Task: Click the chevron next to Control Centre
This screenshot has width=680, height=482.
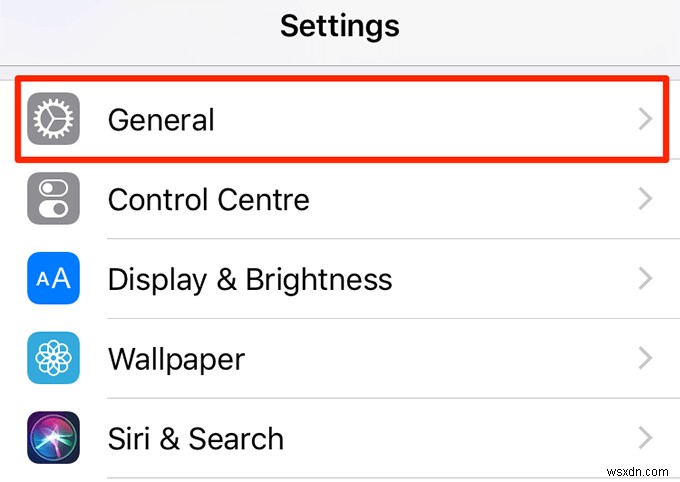Action: [x=645, y=199]
